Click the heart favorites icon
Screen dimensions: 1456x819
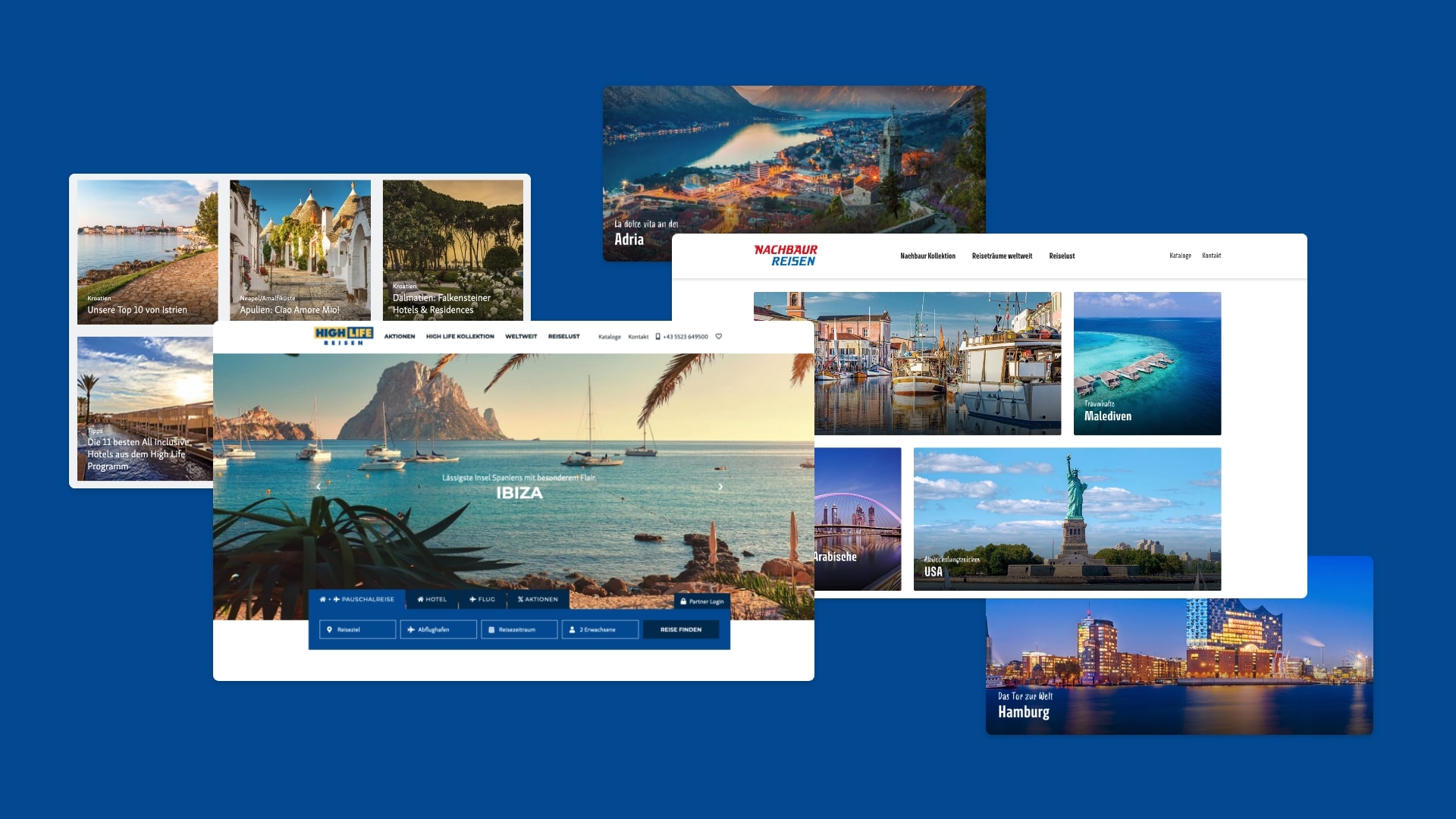click(719, 337)
